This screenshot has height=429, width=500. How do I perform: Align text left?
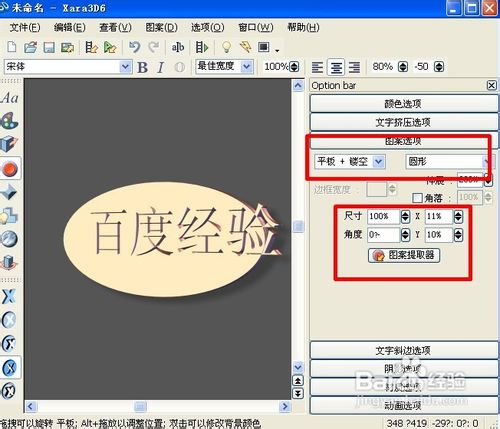tap(317, 67)
